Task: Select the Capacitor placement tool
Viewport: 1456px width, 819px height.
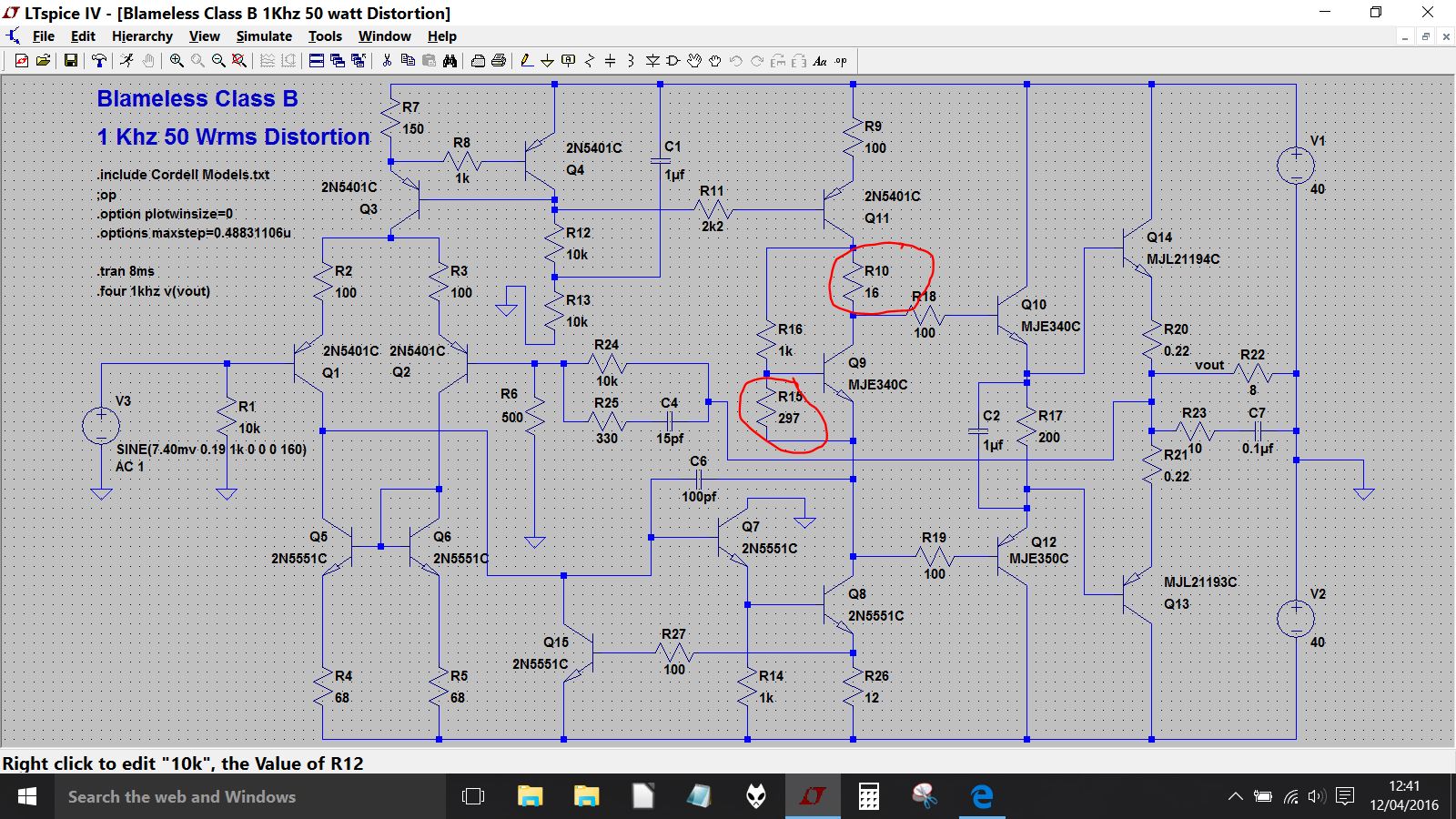Action: (x=611, y=61)
